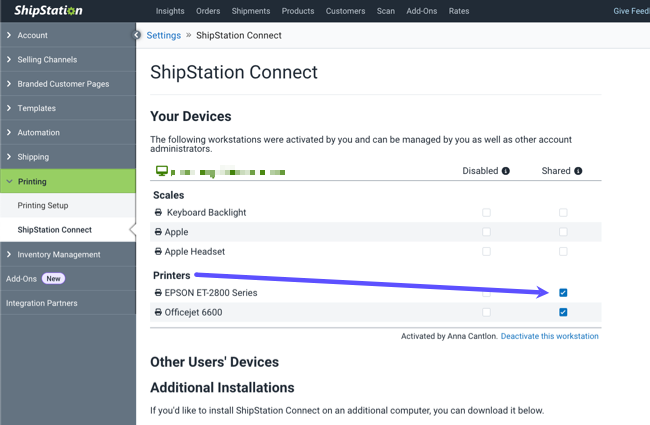Toggle Disabled checkbox for Officejet 6600
650x425 pixels.
[486, 313]
